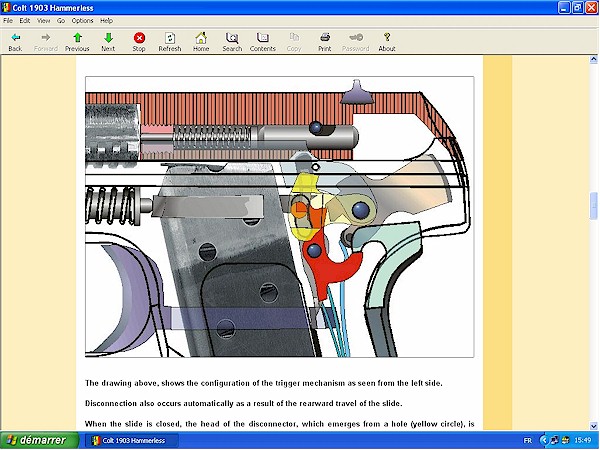Click the Forward arrow toolbar icon
This screenshot has width=600, height=450.
(x=46, y=41)
